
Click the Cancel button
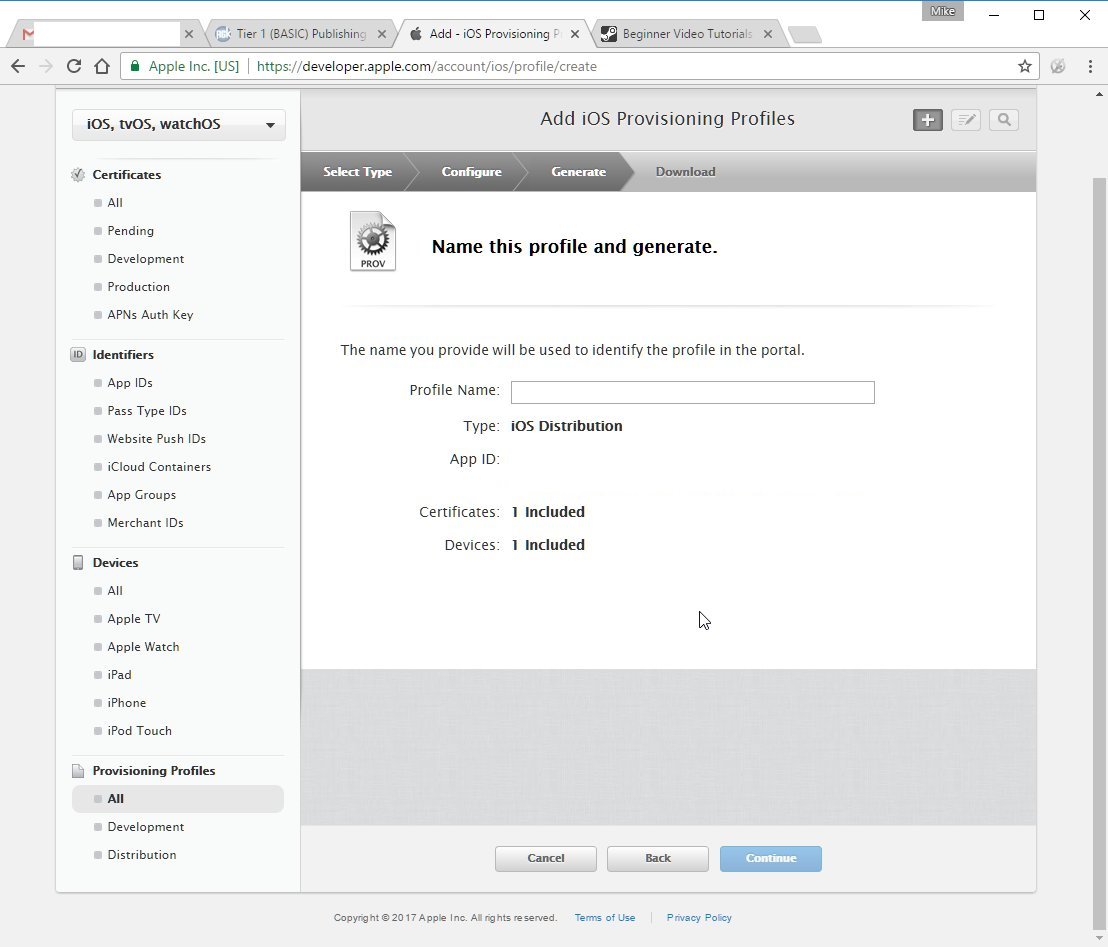coord(546,859)
